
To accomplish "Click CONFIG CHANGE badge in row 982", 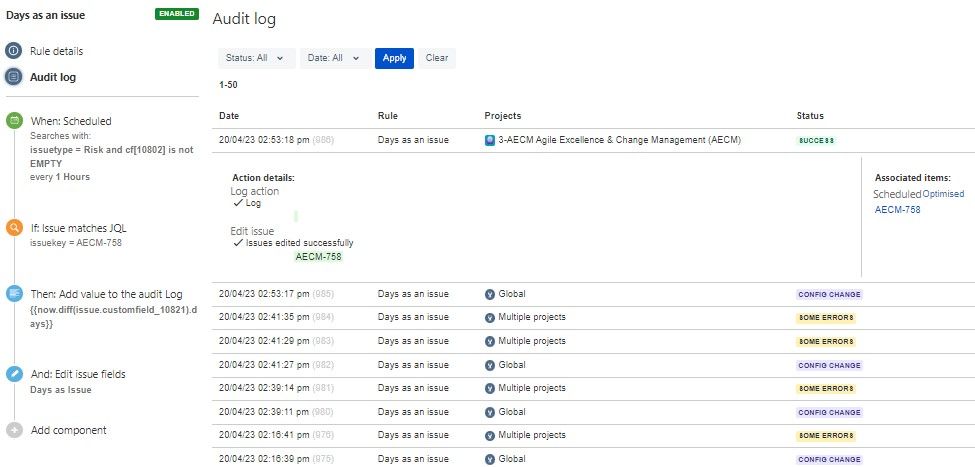I will [x=829, y=365].
